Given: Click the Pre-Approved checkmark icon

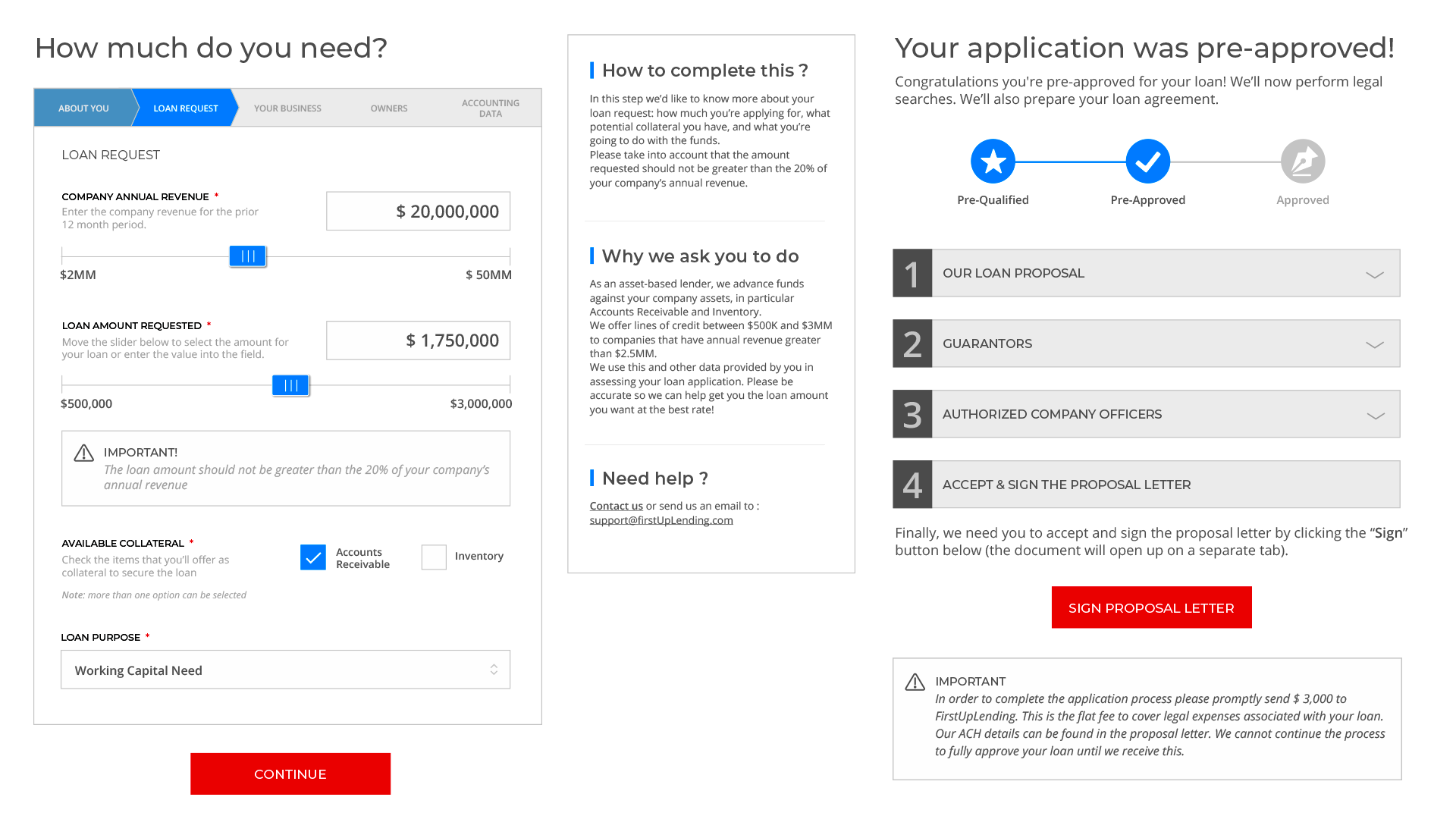Looking at the screenshot, I should tap(1147, 162).
